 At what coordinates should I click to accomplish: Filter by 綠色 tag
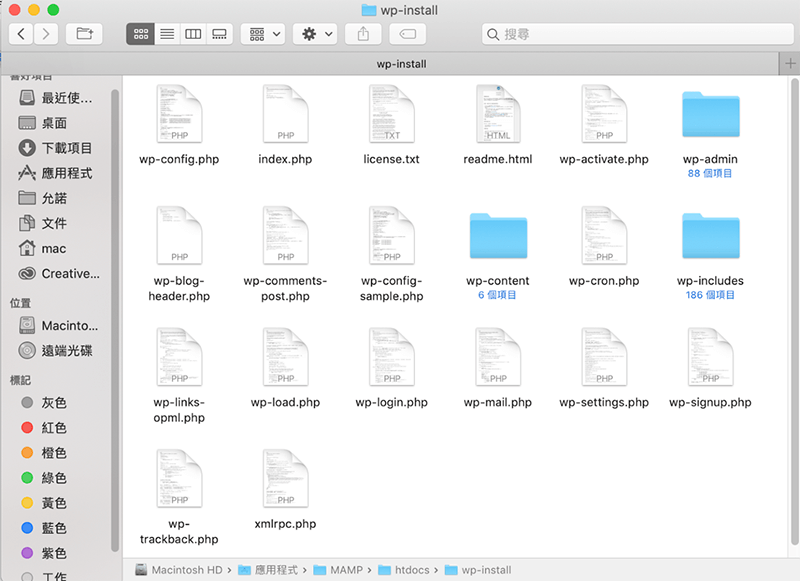(44, 478)
